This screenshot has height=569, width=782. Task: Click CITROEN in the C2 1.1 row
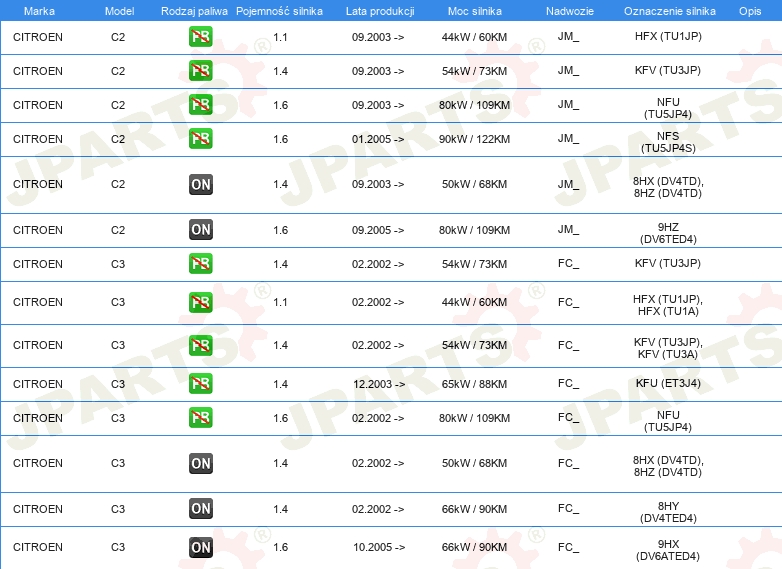[38, 37]
